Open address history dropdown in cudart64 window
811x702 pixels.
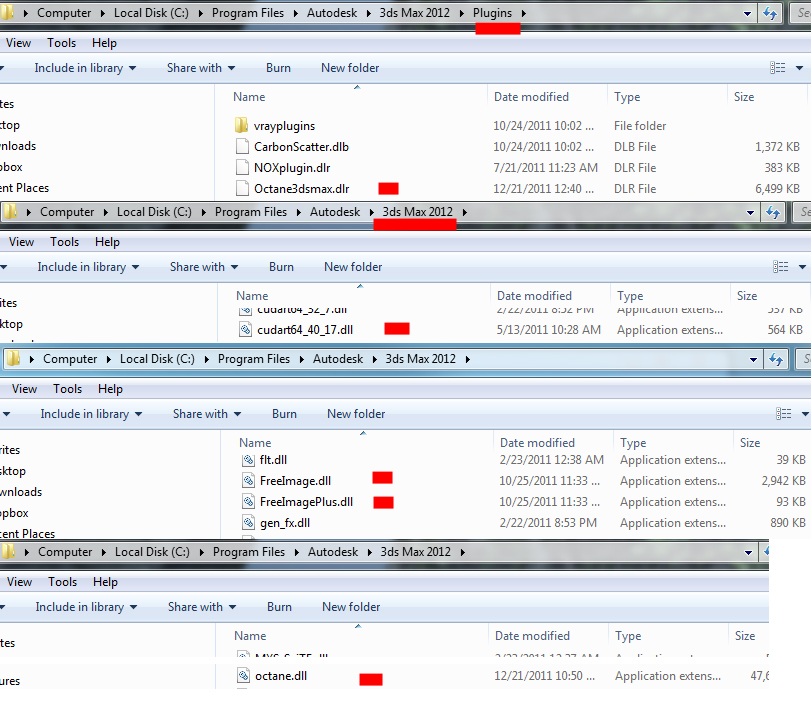point(750,212)
